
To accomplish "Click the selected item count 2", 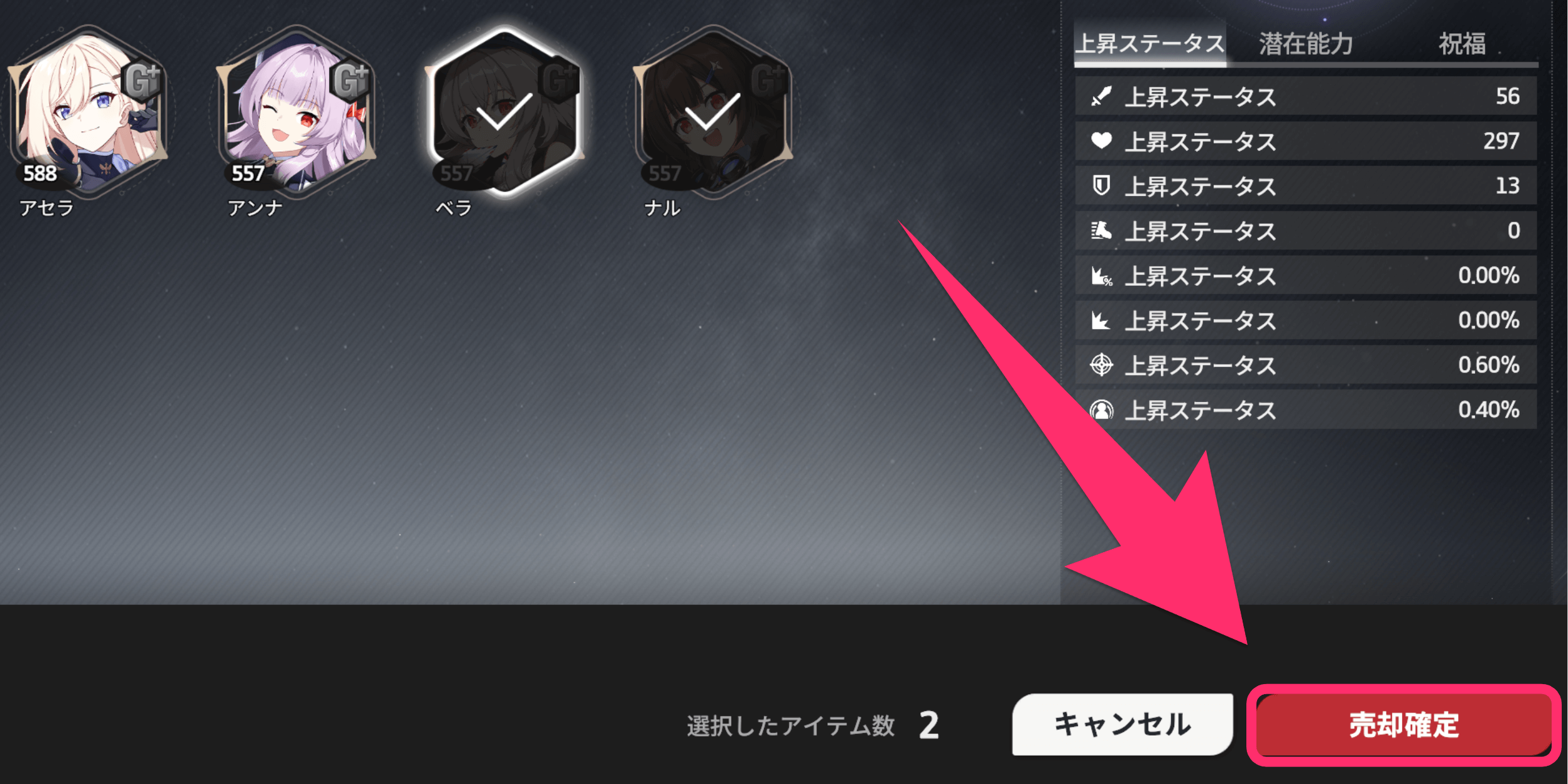I will coord(928,726).
